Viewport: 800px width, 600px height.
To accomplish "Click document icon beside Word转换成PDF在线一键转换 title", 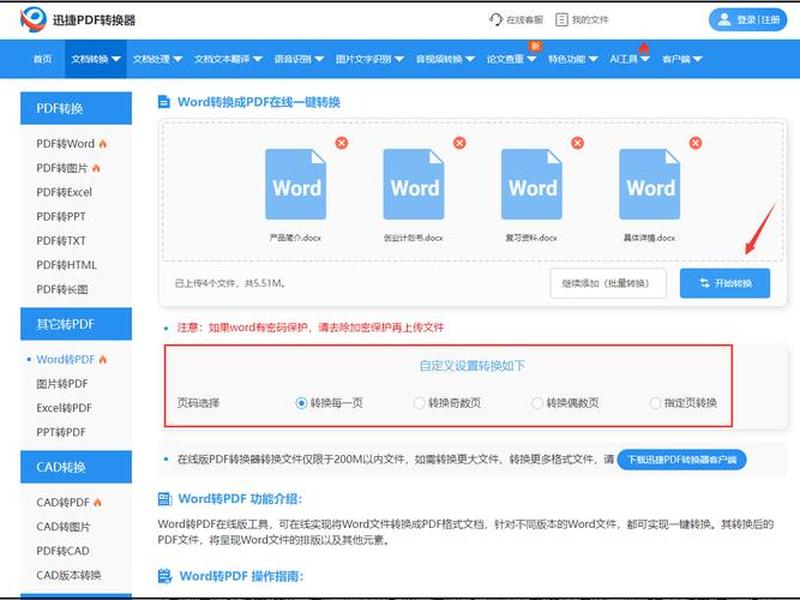I will pyautogui.click(x=164, y=102).
